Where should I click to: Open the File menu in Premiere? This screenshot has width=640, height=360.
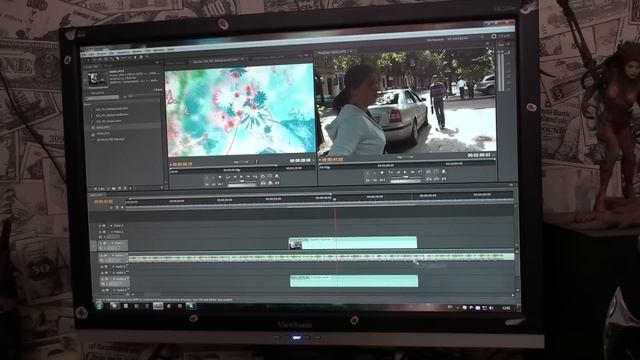point(84,55)
